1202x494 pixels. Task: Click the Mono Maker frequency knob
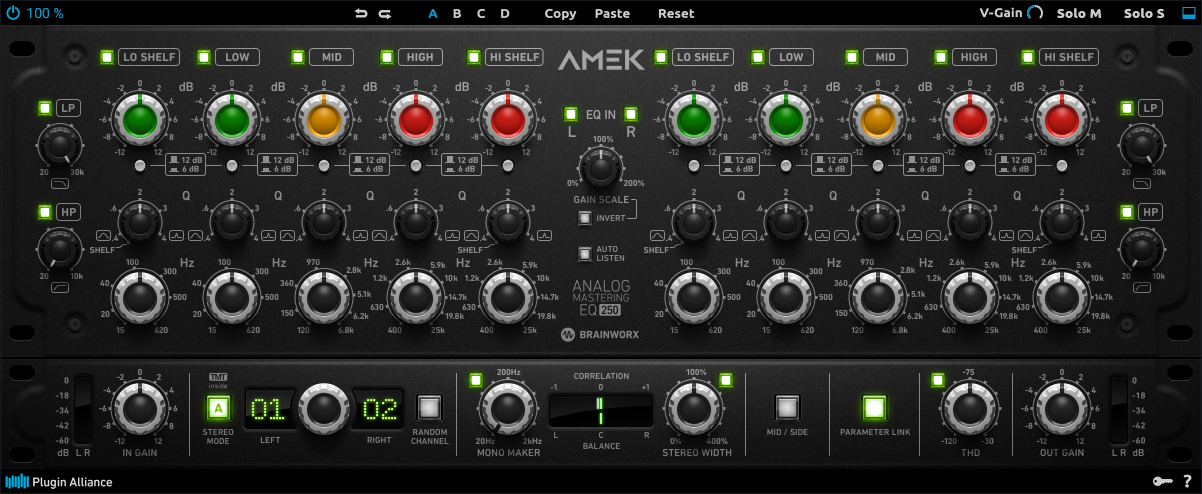[507, 407]
